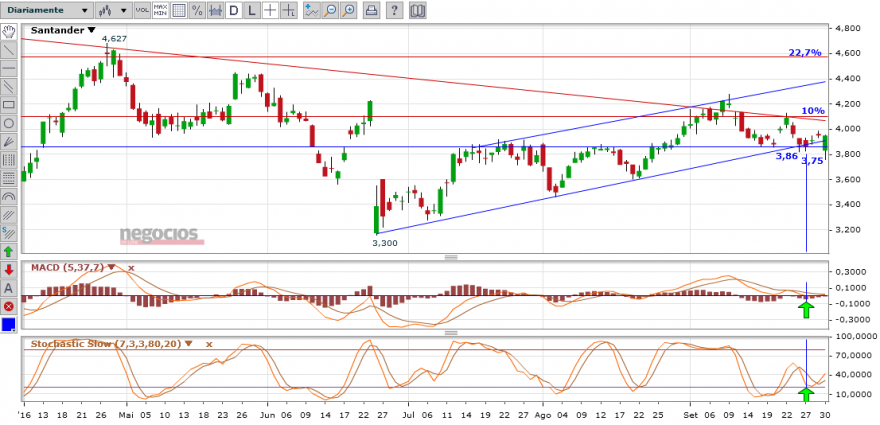
Task: Add a new indicator to chart
Action: (312, 10)
